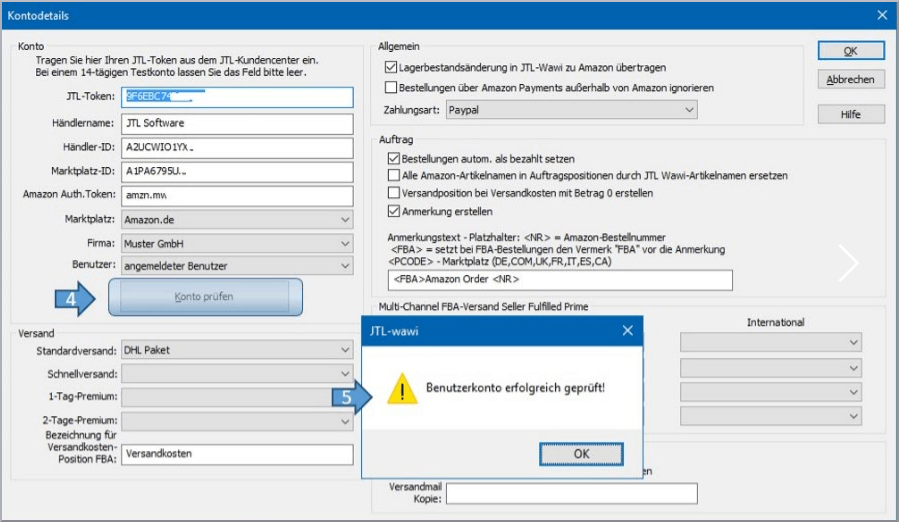The width and height of the screenshot is (899, 522).
Task: Click the warning icon in JTL-wawi dialog
Action: [x=402, y=389]
